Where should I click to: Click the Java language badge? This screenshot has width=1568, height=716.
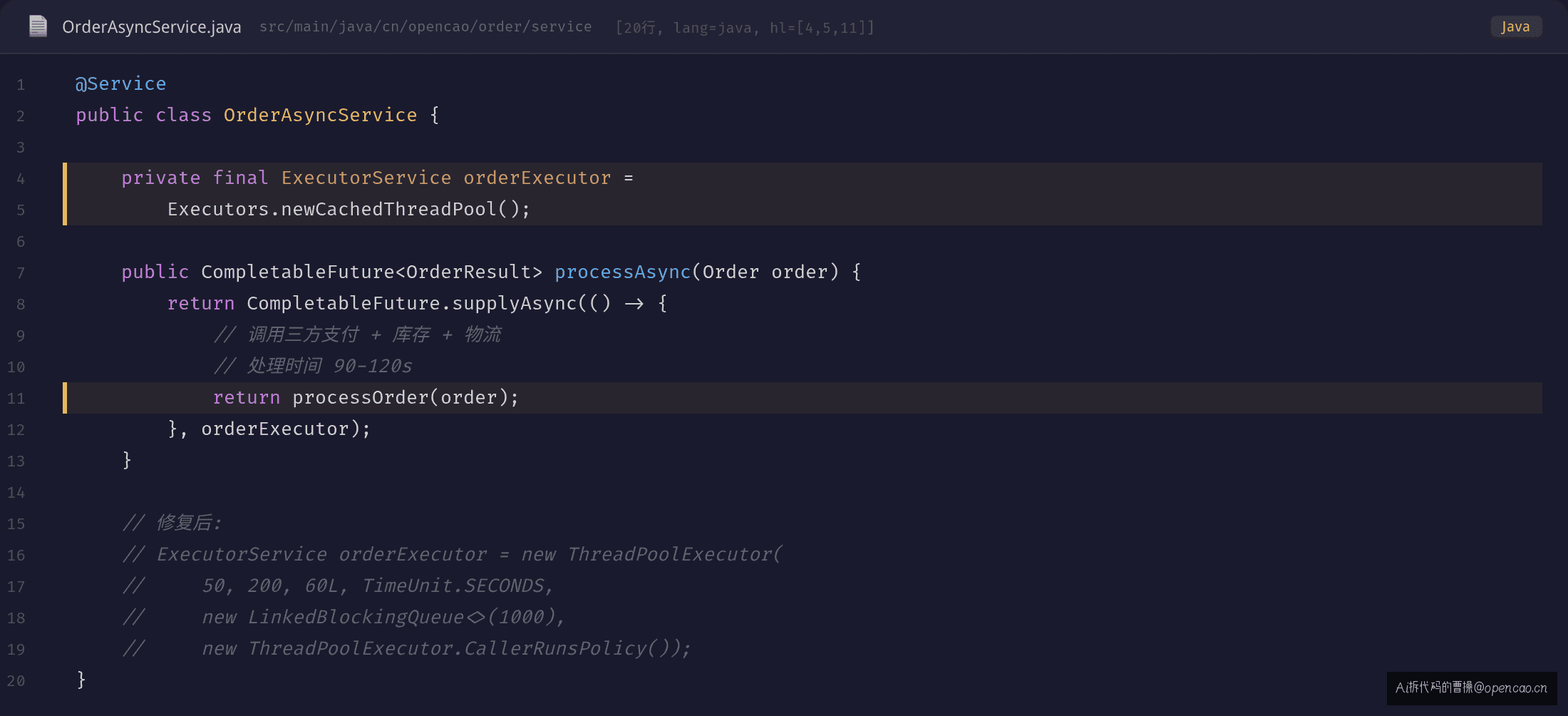click(1516, 26)
